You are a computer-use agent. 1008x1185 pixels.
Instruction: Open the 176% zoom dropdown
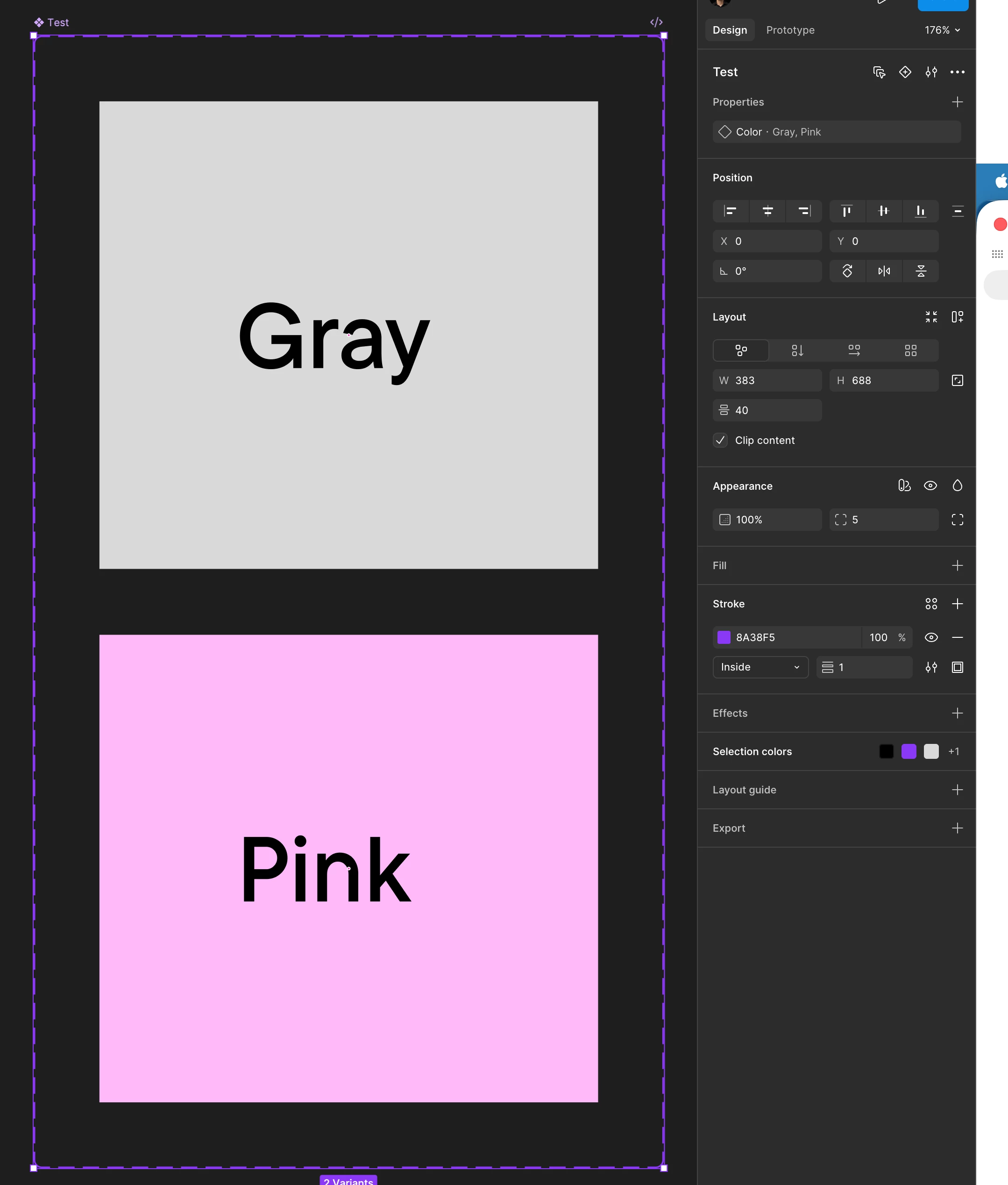(x=942, y=30)
